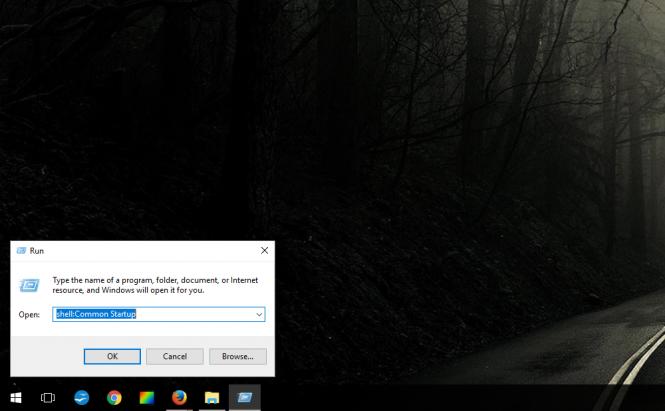Image resolution: width=665 pixels, height=411 pixels.
Task: Click the Run dialog title bar text
Action: pos(37,251)
